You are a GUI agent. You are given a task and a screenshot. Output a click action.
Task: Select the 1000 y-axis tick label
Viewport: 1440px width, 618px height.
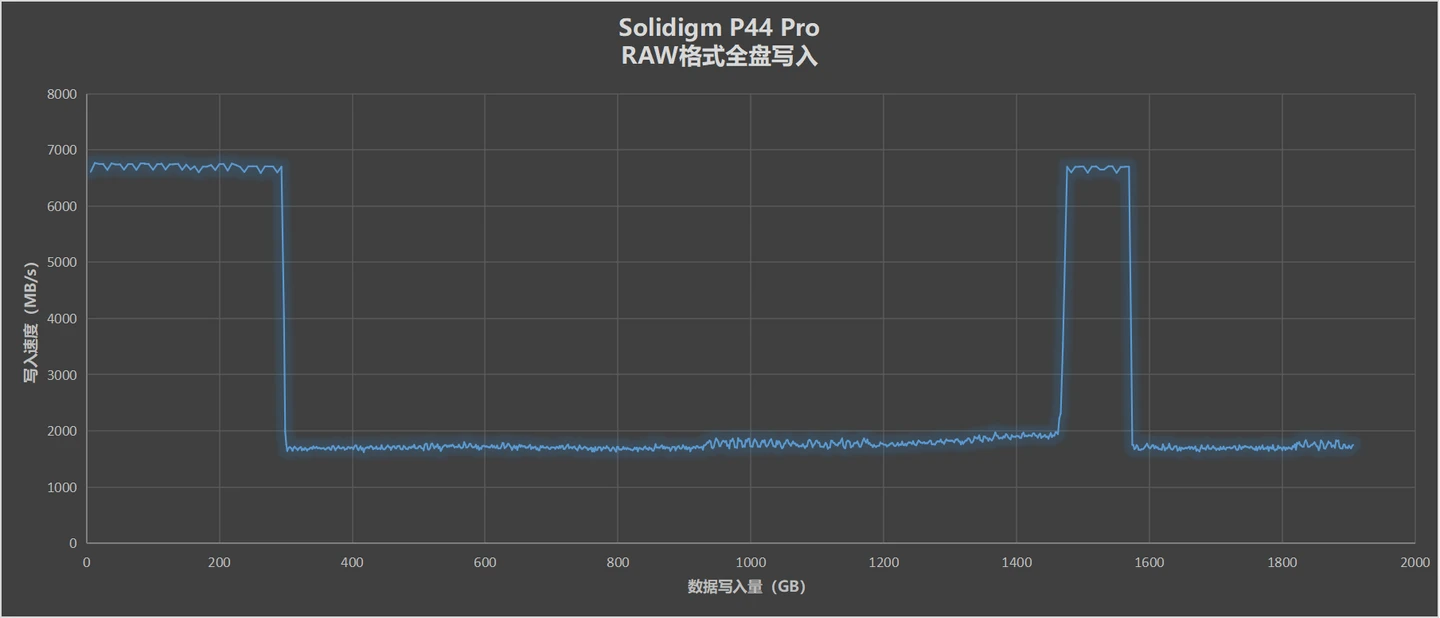point(60,487)
